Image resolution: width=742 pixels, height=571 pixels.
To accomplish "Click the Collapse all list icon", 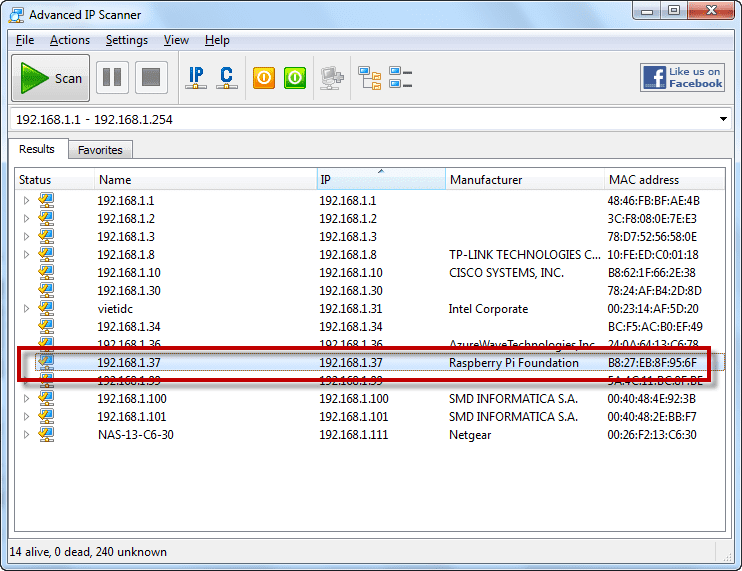I will click(x=401, y=78).
